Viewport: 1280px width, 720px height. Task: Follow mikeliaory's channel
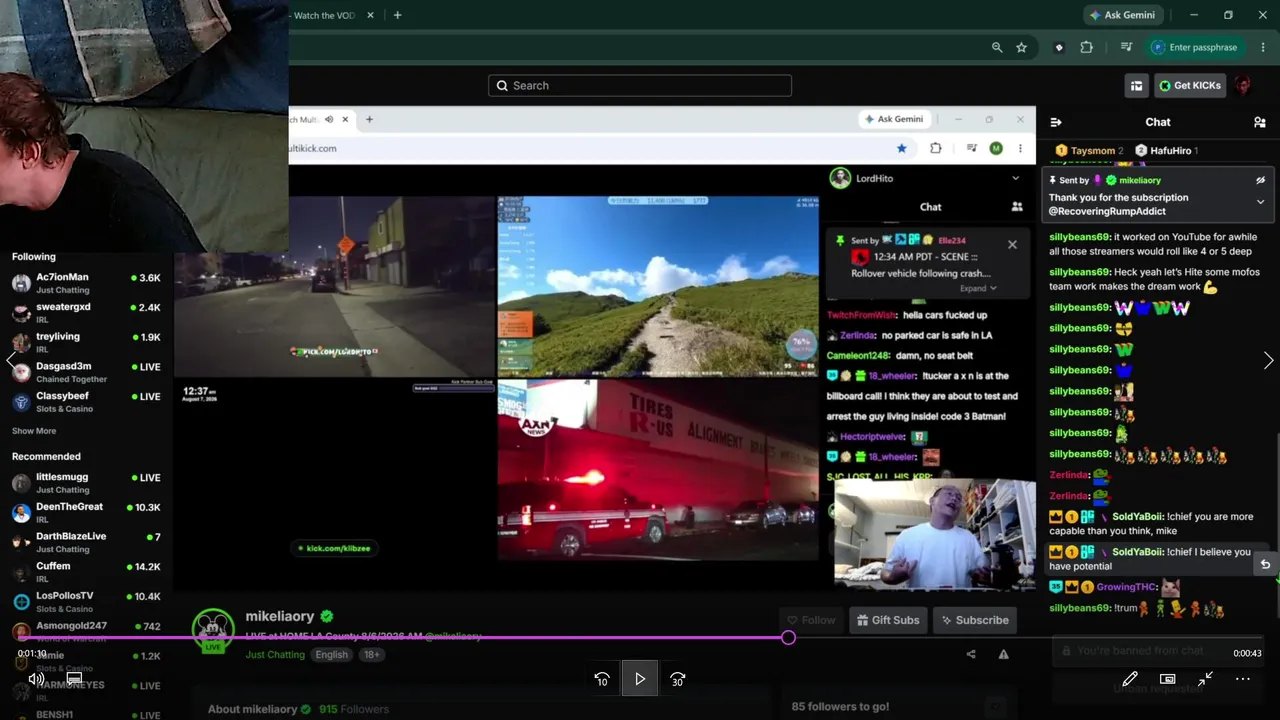811,620
